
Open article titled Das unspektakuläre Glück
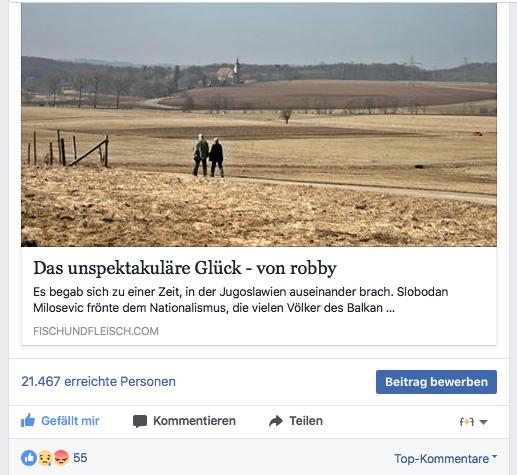point(185,268)
